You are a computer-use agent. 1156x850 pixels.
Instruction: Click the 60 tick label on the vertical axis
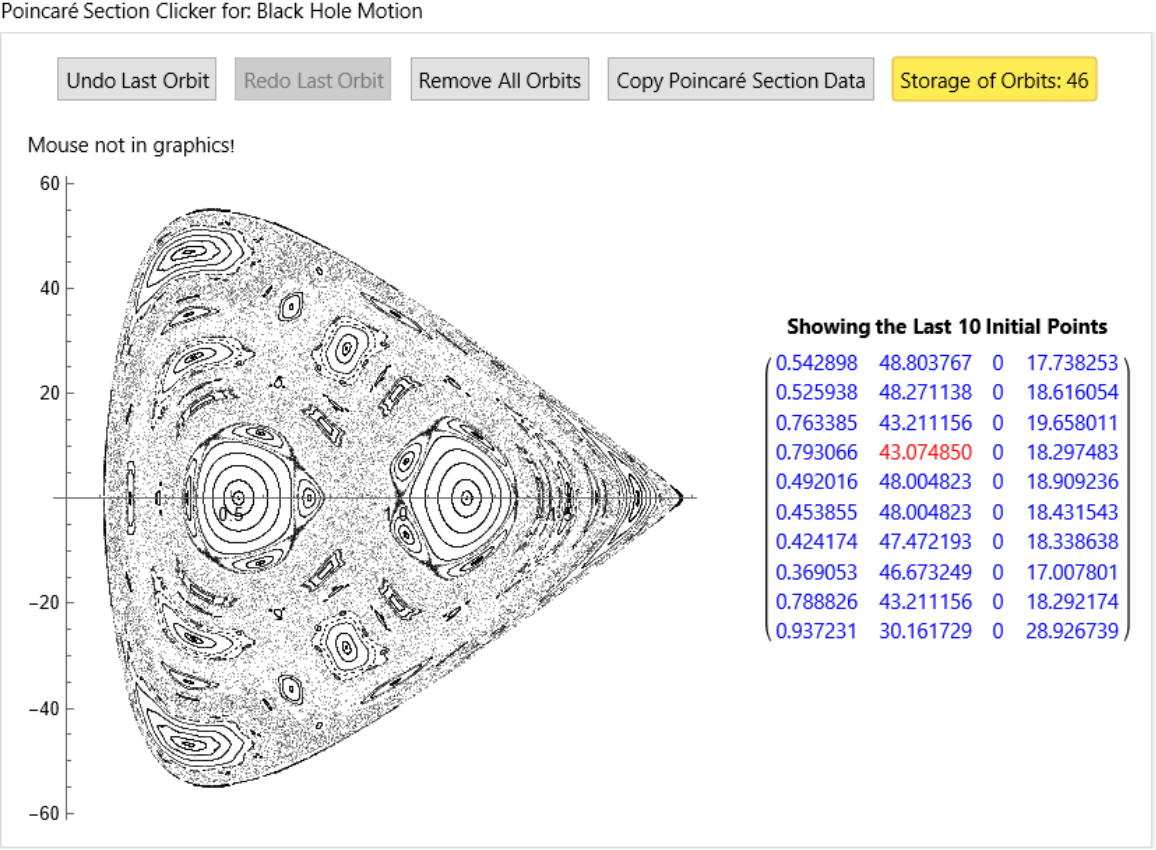point(50,184)
